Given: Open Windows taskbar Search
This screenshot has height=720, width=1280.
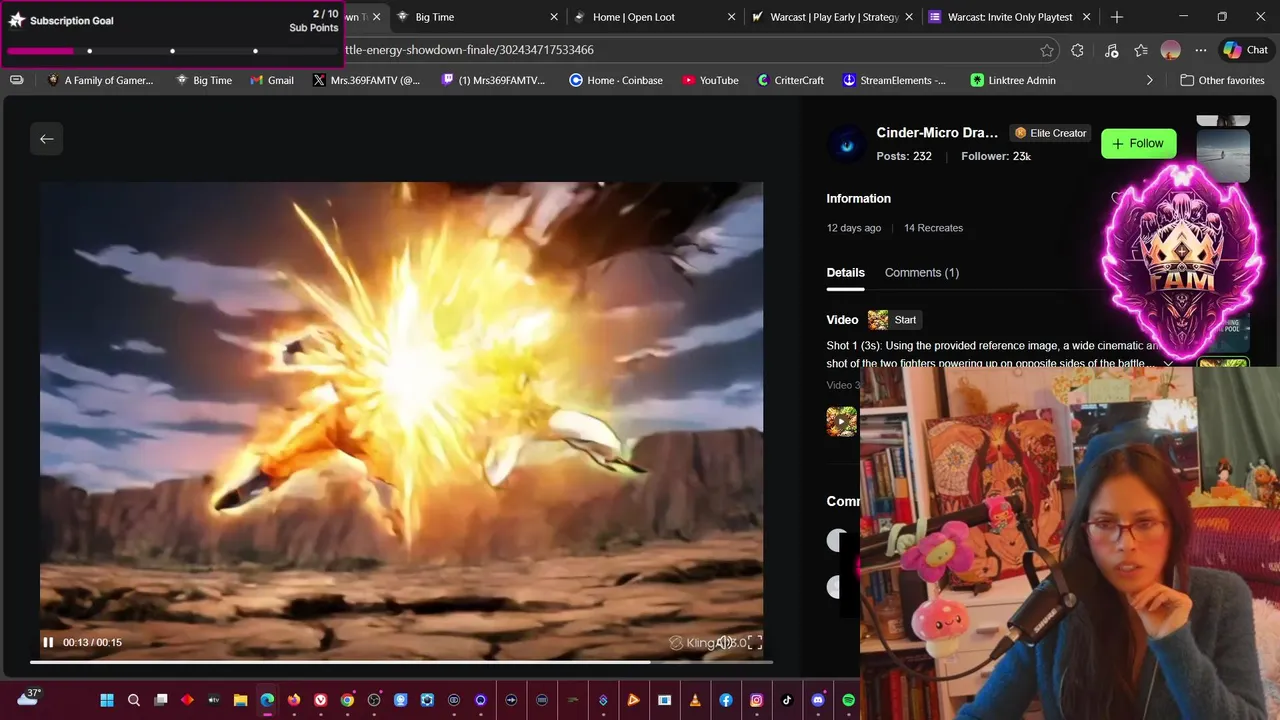Looking at the screenshot, I should [134, 700].
